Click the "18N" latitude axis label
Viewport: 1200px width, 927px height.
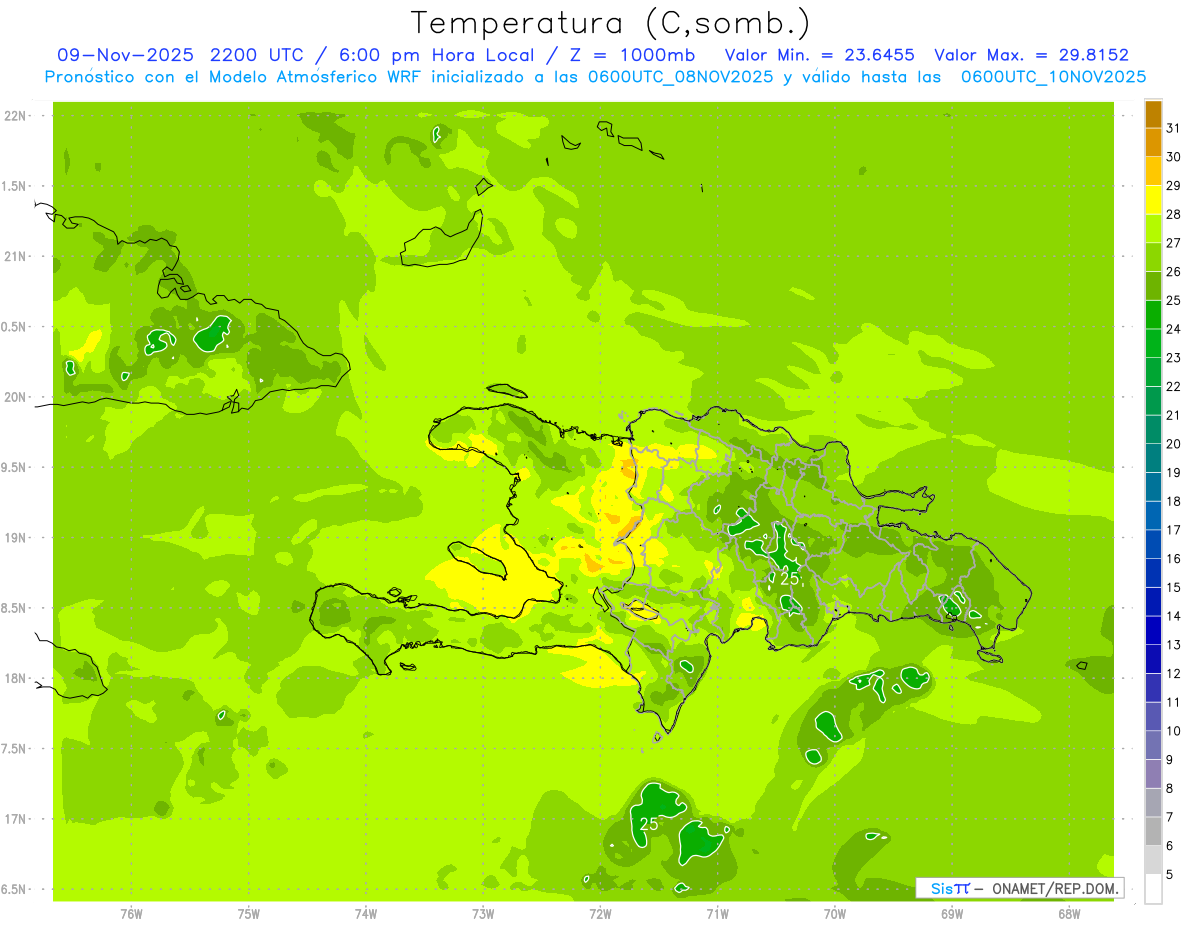[15, 678]
